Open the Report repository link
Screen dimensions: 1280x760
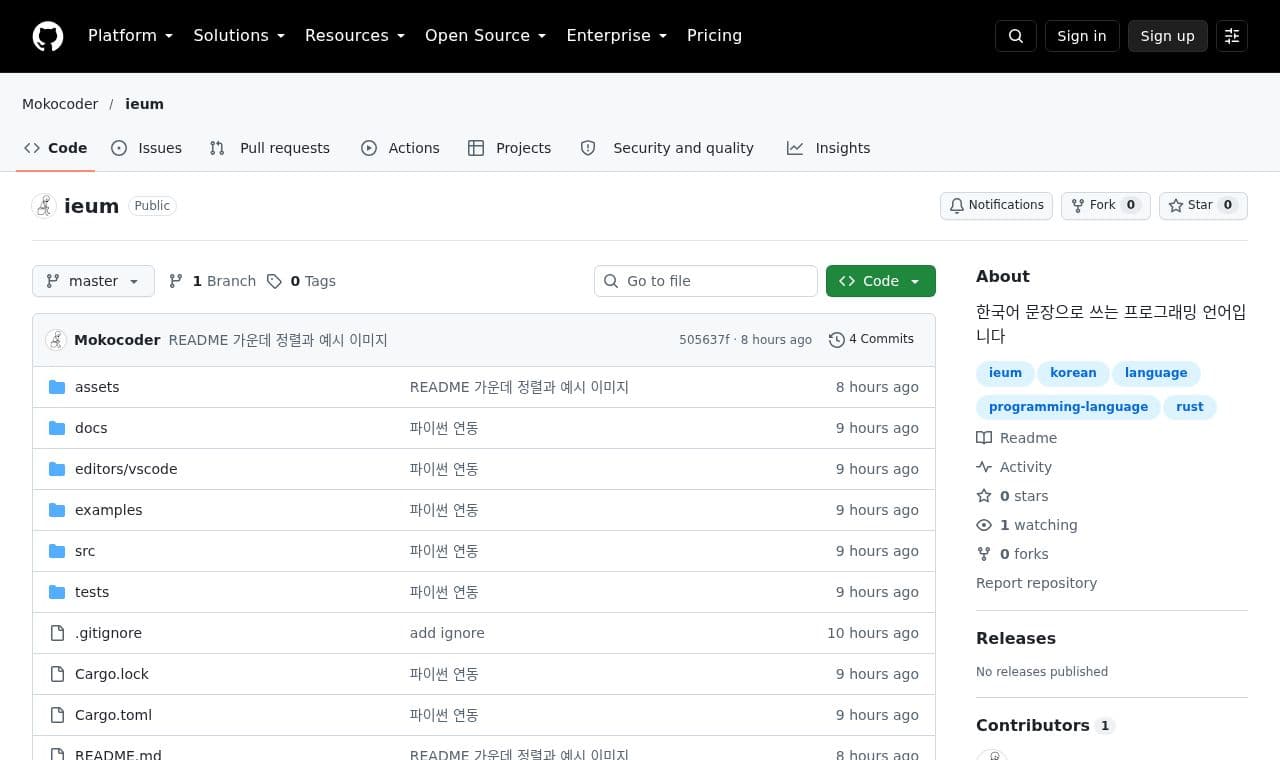point(1036,583)
